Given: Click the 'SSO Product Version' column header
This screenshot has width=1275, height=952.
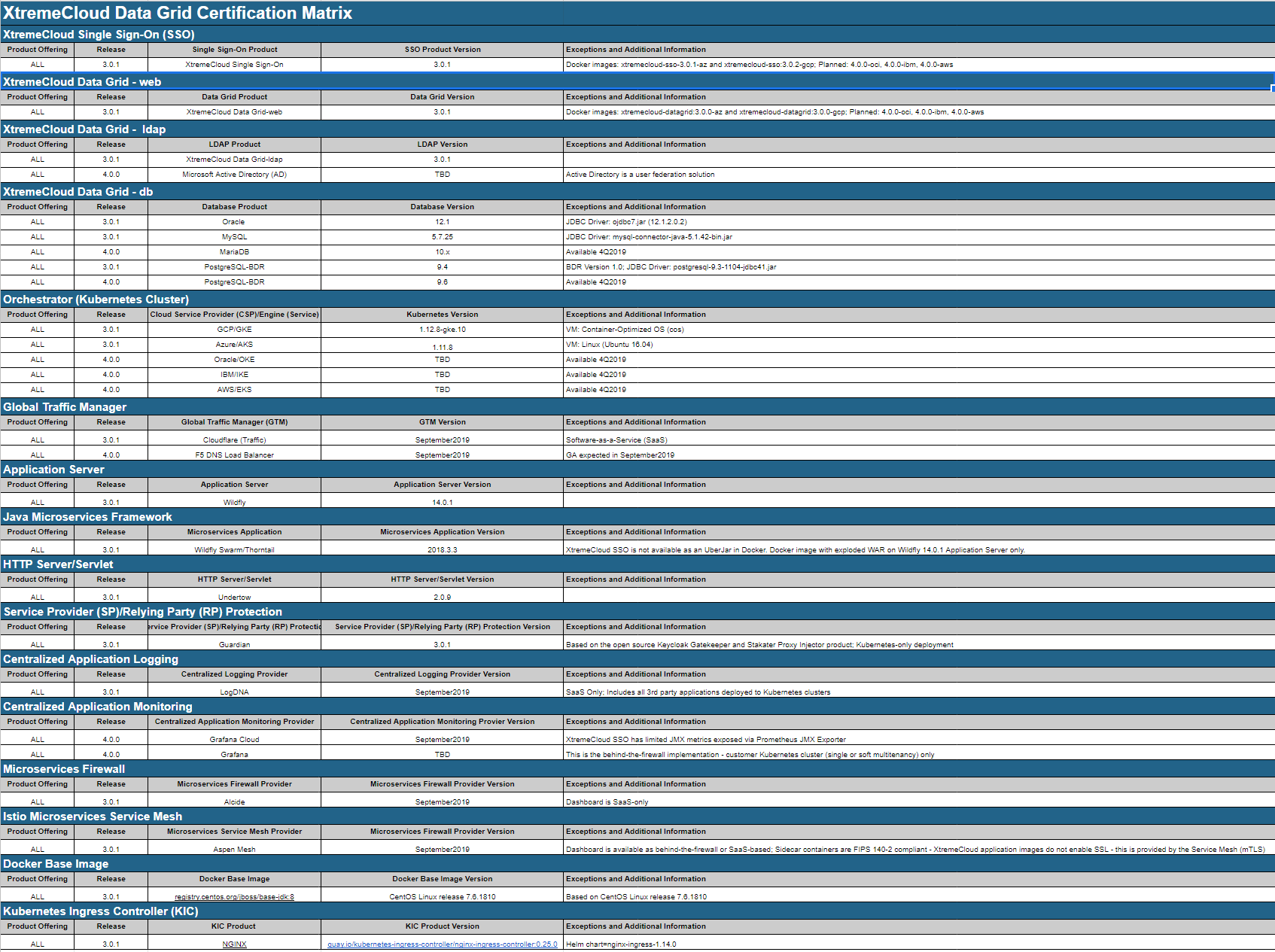Looking at the screenshot, I should [443, 50].
